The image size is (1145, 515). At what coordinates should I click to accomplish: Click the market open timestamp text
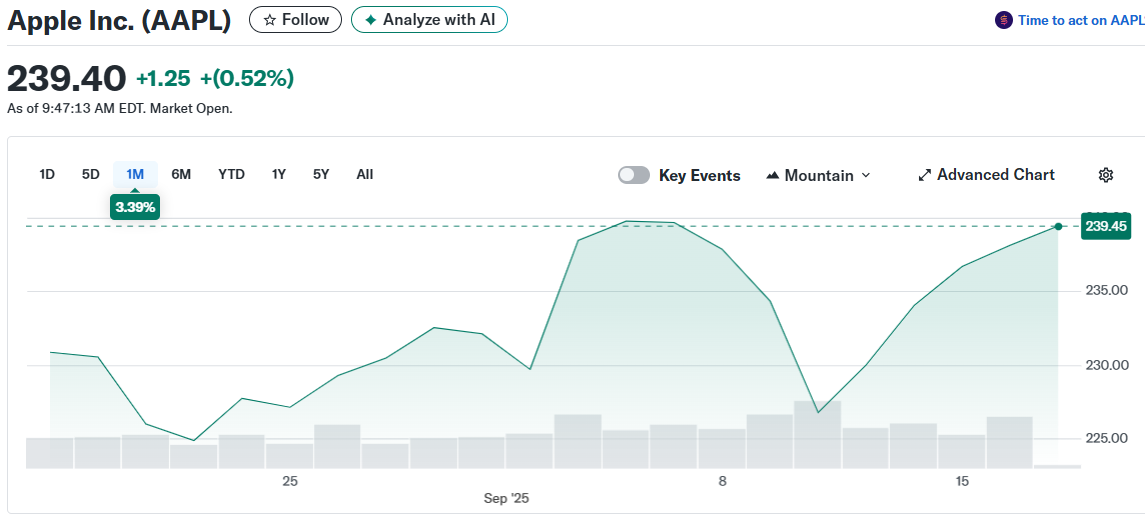coord(120,109)
